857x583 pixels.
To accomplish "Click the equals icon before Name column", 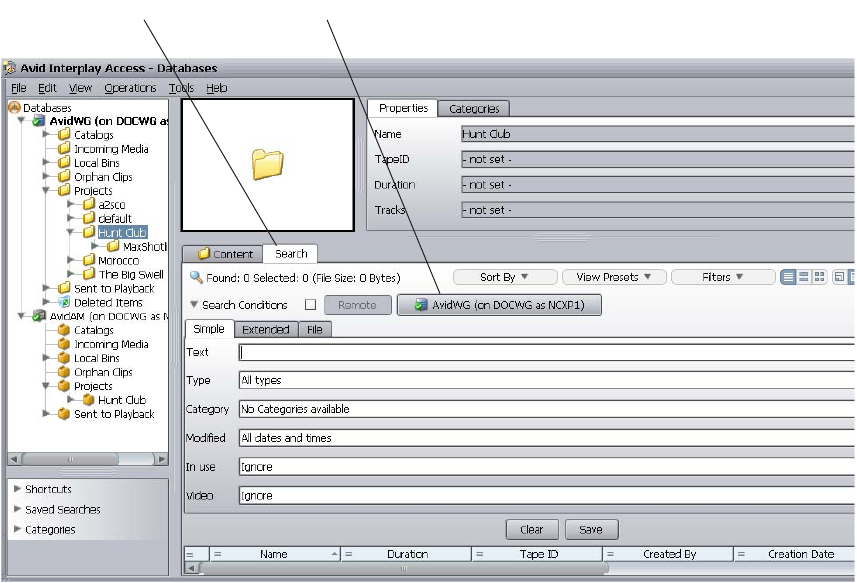I will tap(218, 554).
